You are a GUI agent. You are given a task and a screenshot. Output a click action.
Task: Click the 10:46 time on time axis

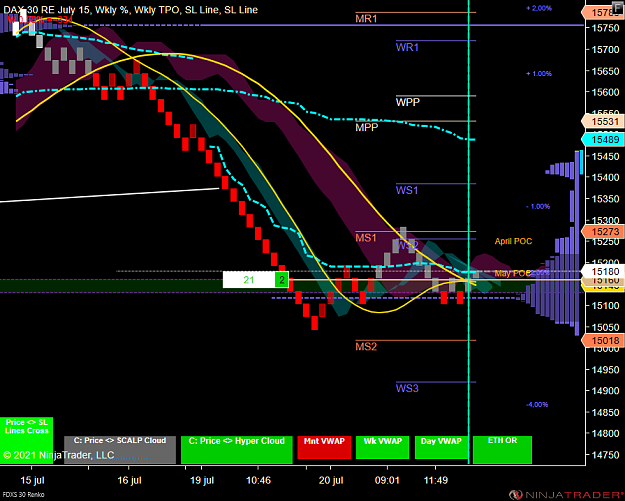(259, 480)
